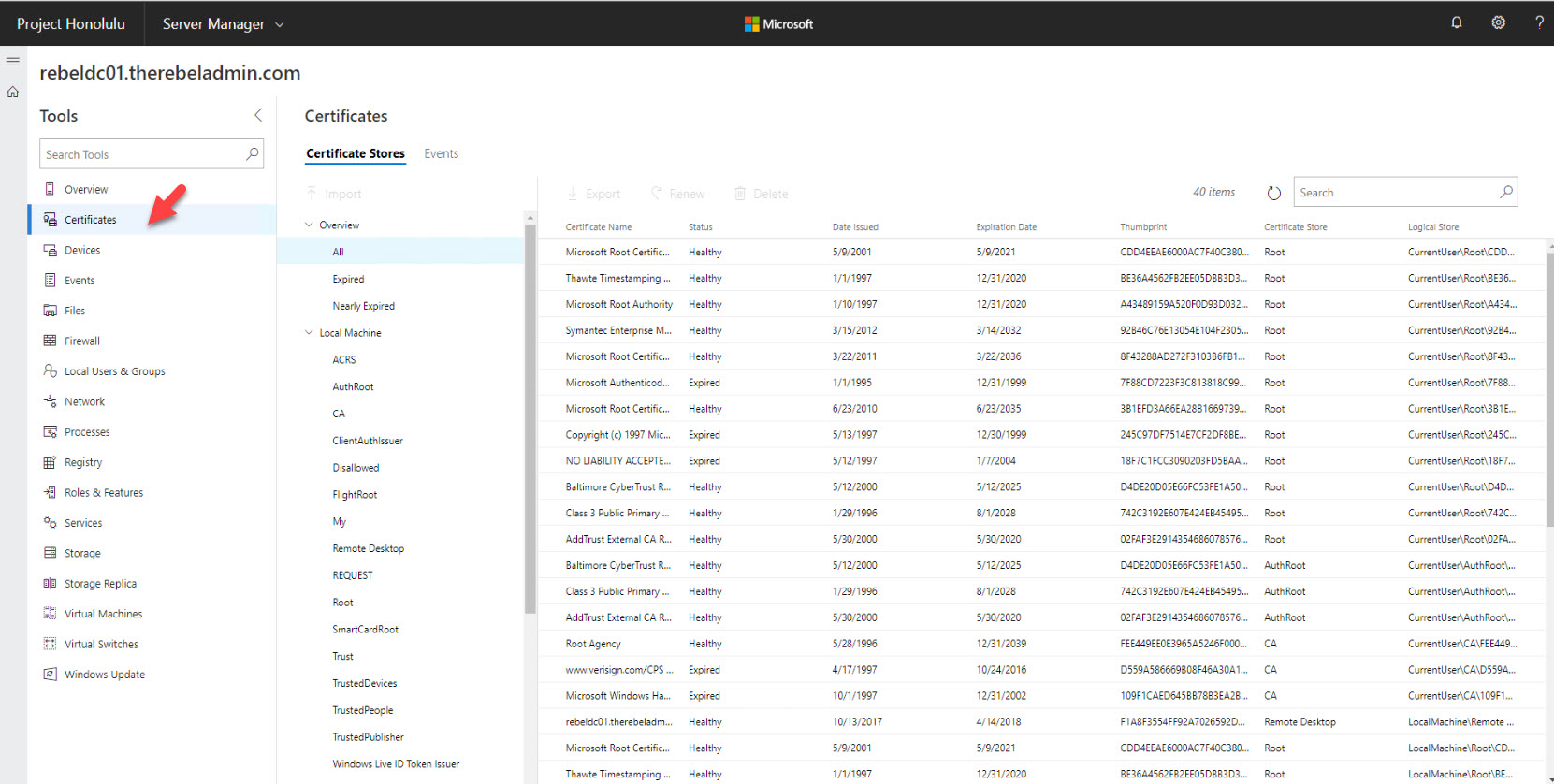
Task: Select the All tree item
Action: [400, 252]
